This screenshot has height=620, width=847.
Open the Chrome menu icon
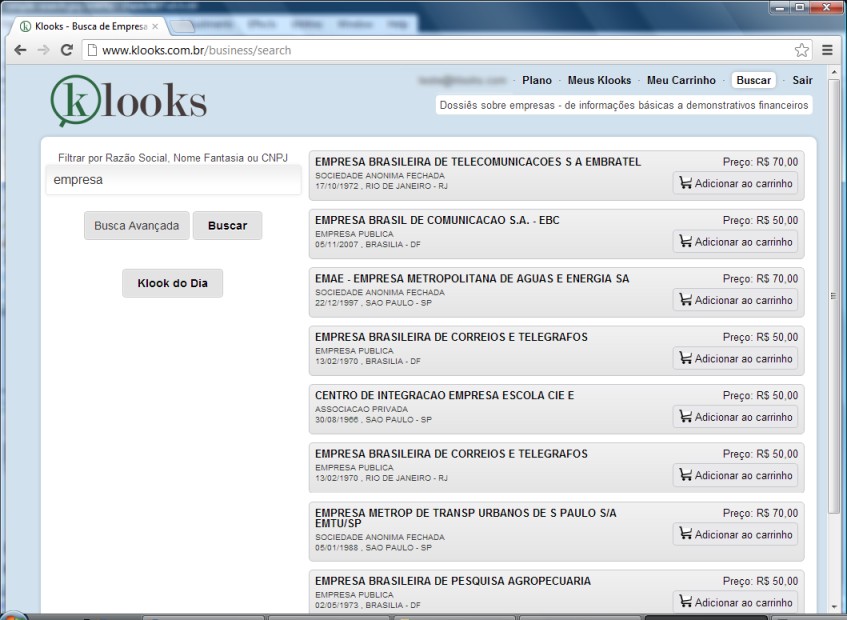(x=827, y=50)
